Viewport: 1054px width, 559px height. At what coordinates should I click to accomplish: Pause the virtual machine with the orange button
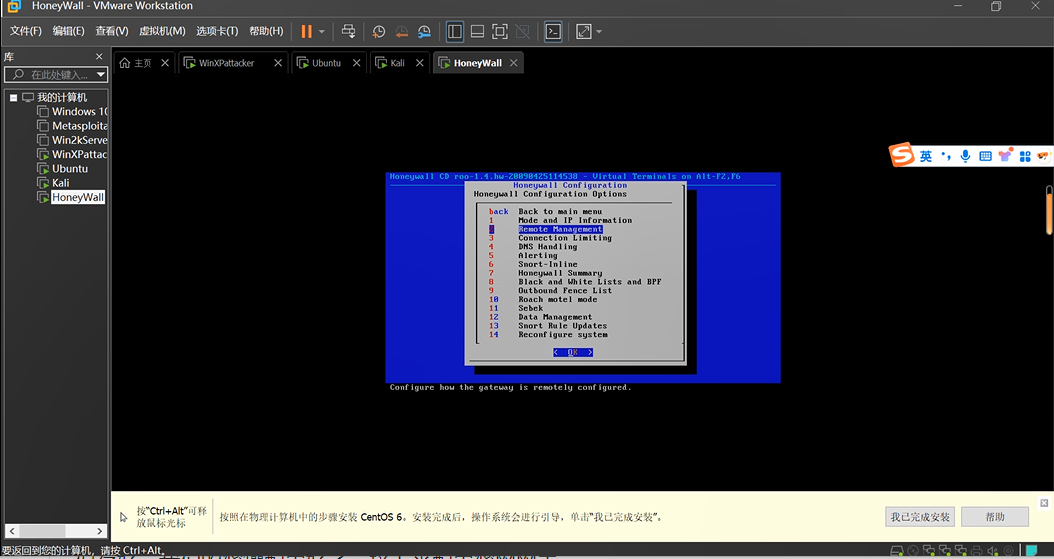point(306,32)
